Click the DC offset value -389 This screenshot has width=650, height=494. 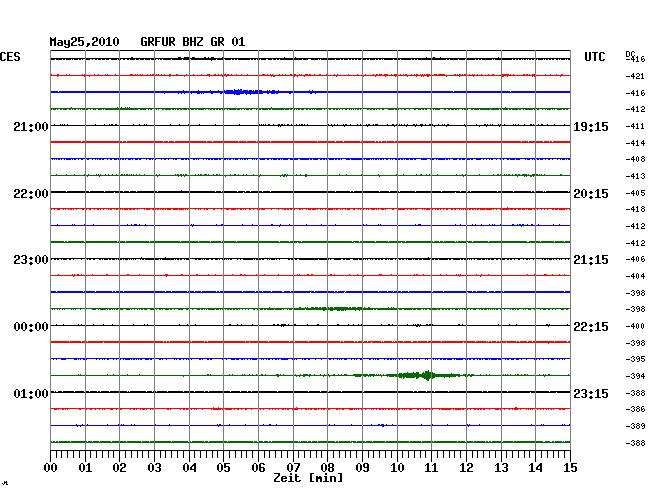tap(635, 426)
